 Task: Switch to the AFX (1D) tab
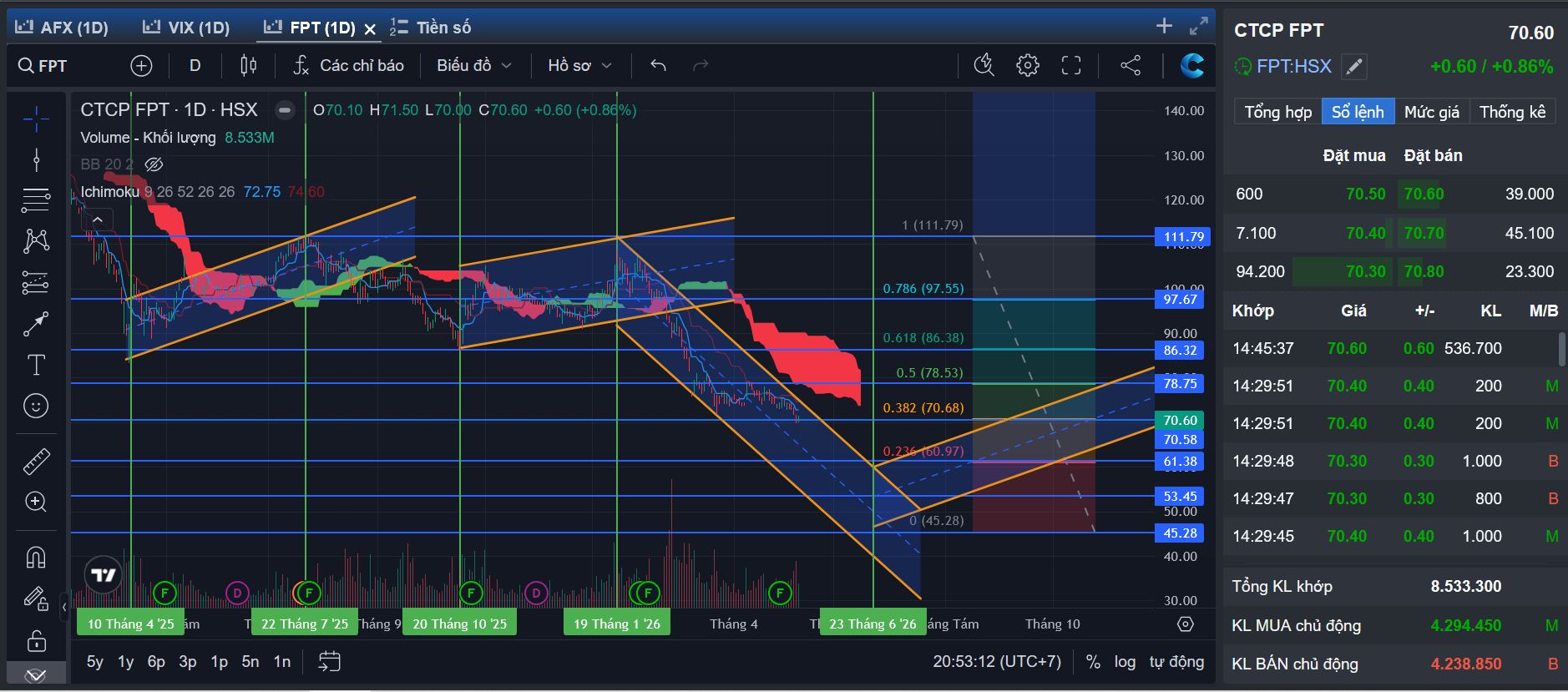tap(62, 28)
